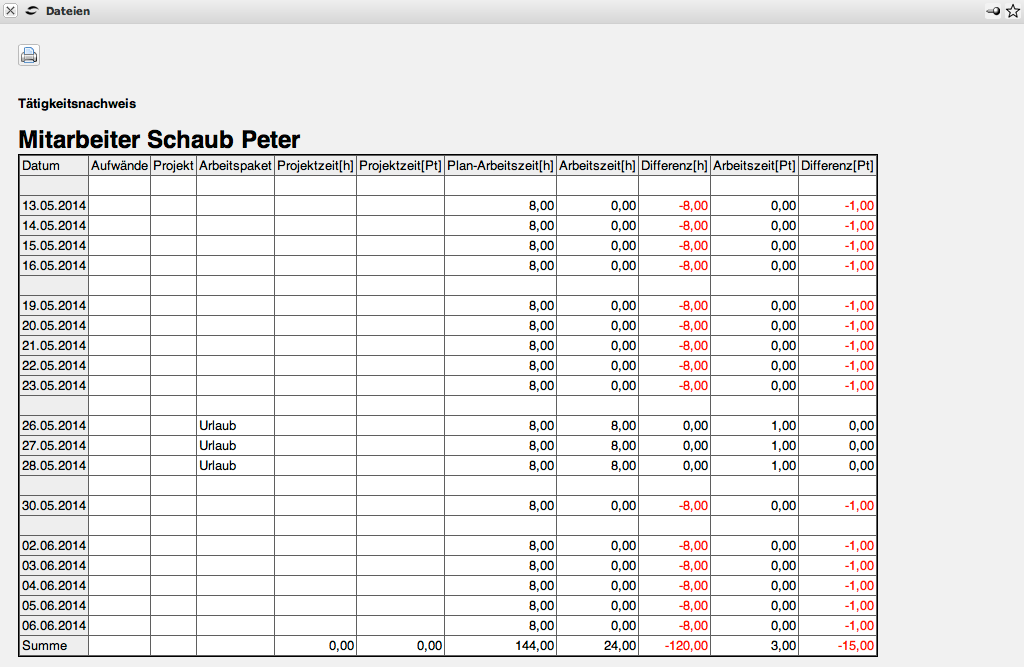Click the Plan-Arbeitszeit[h] column header

click(500, 166)
